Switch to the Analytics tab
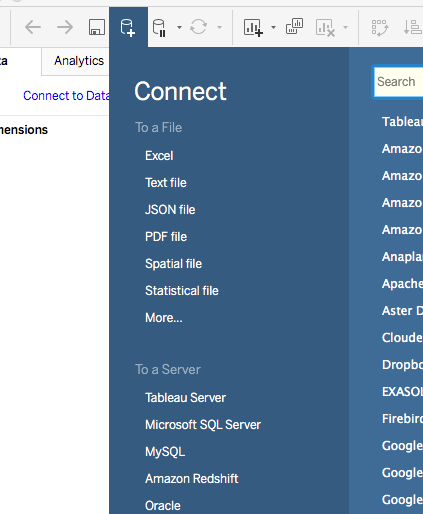 79,61
